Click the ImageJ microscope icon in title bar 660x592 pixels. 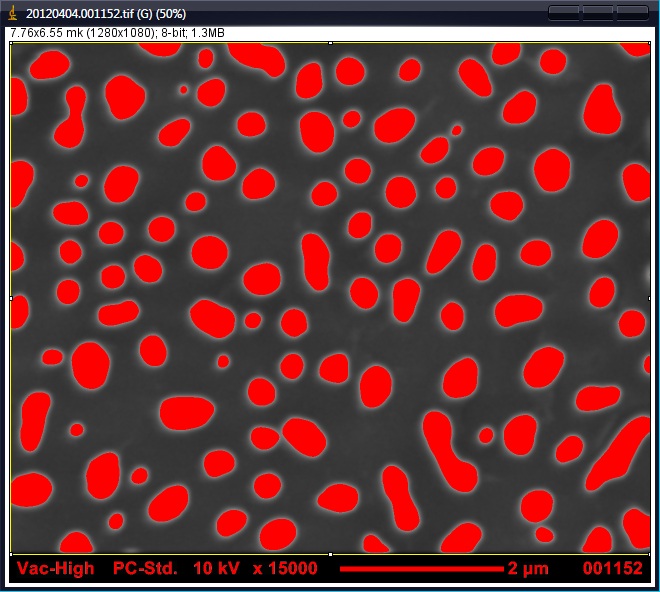point(13,13)
